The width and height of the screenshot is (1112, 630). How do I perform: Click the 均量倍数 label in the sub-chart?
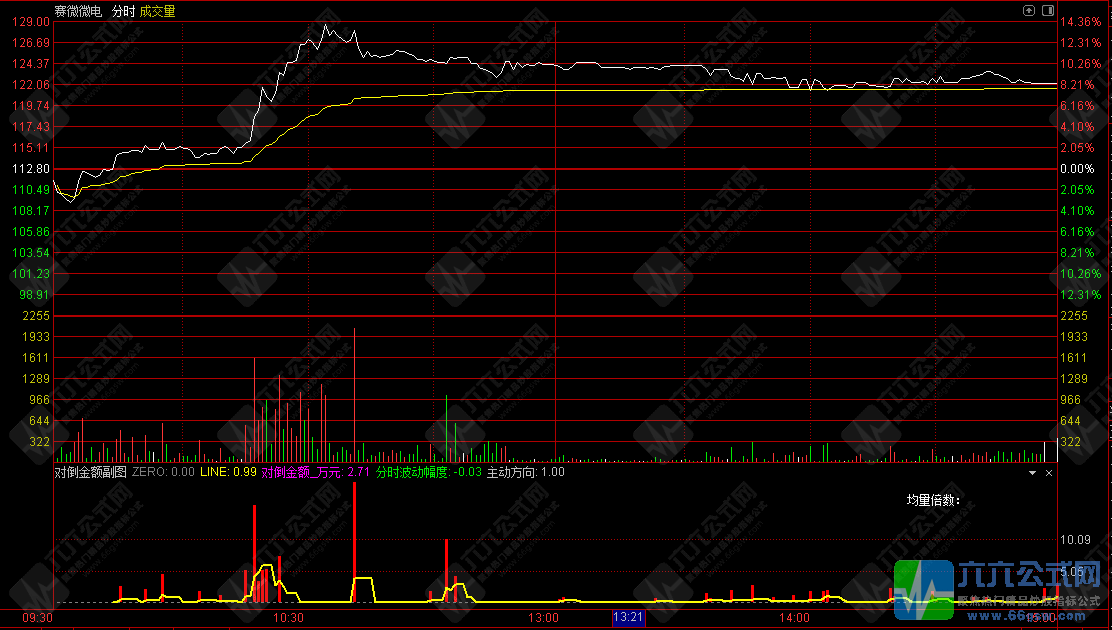[x=932, y=500]
